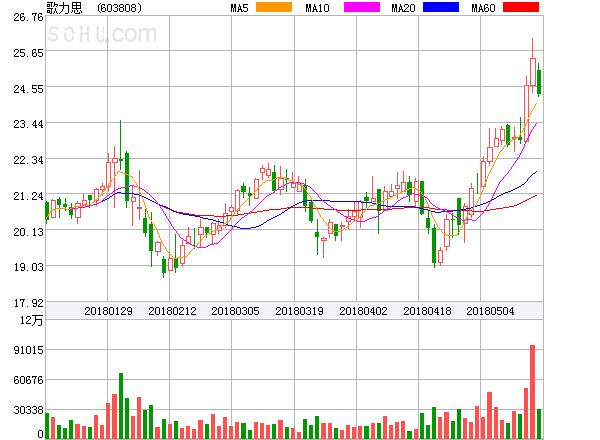Image resolution: width=600 pixels, height=440 pixels.
Task: Click the 20.13 price axis label
Action: pyautogui.click(x=28, y=232)
